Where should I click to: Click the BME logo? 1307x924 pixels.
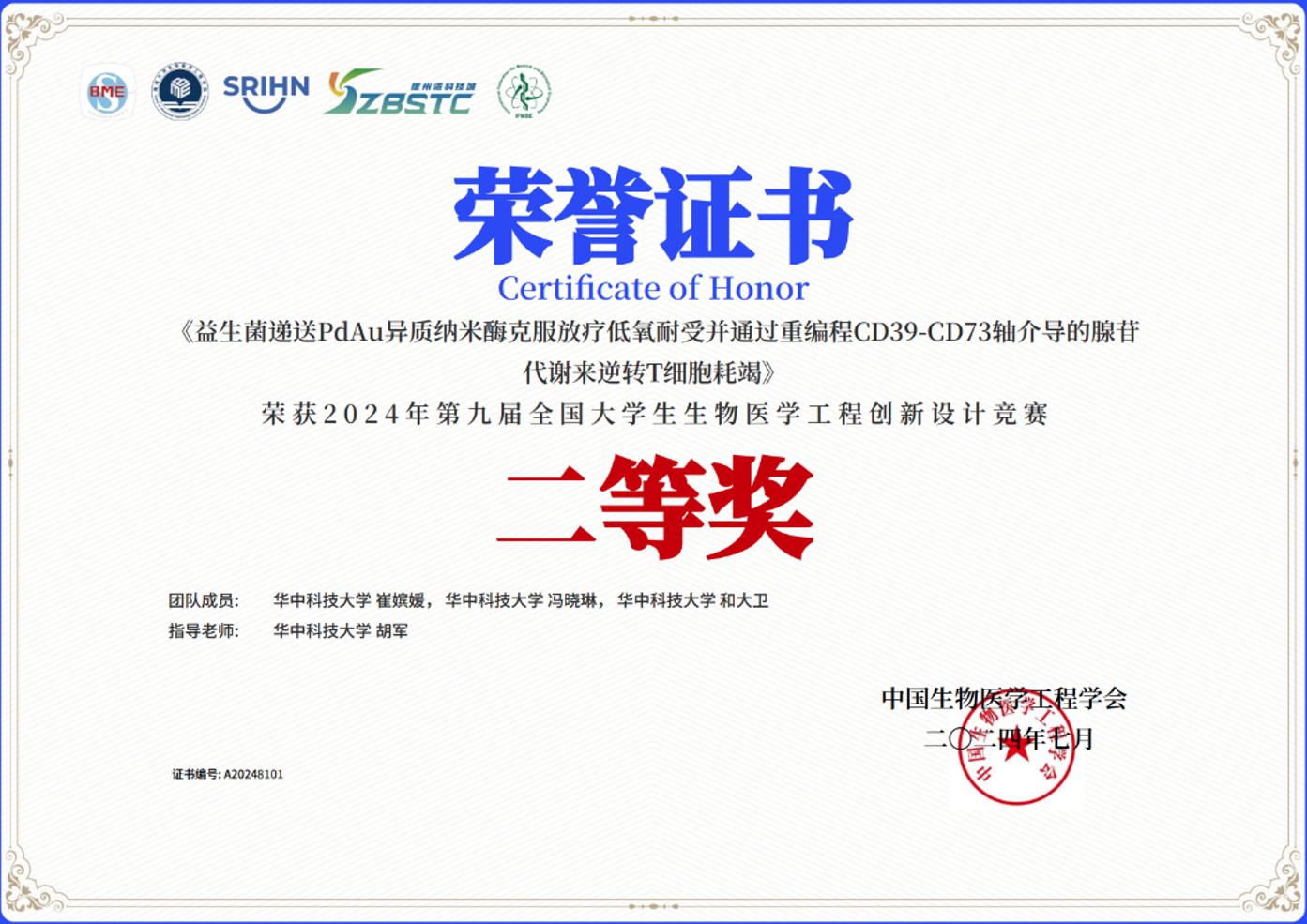pos(107,92)
